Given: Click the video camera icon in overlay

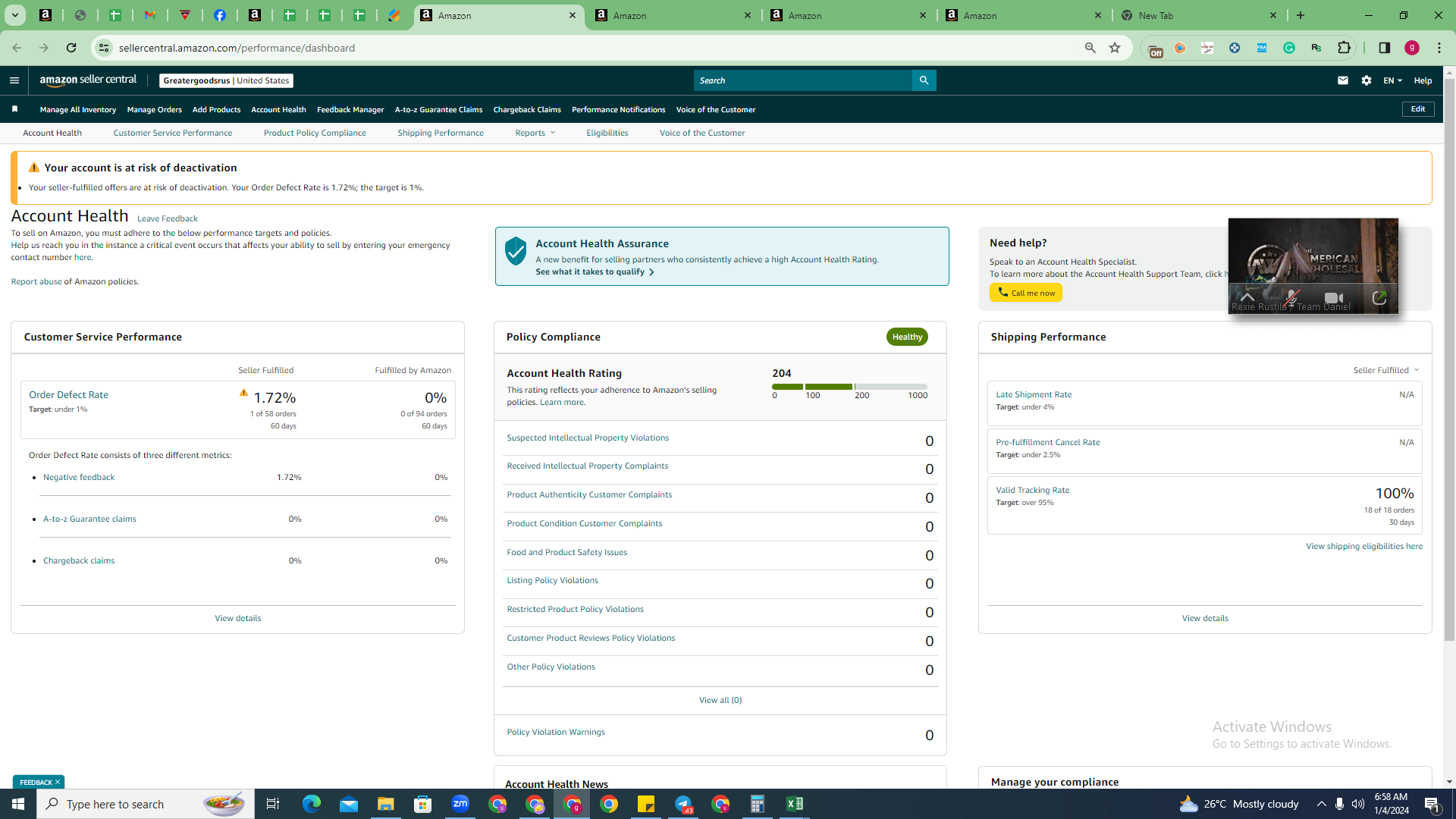Looking at the screenshot, I should (x=1334, y=298).
